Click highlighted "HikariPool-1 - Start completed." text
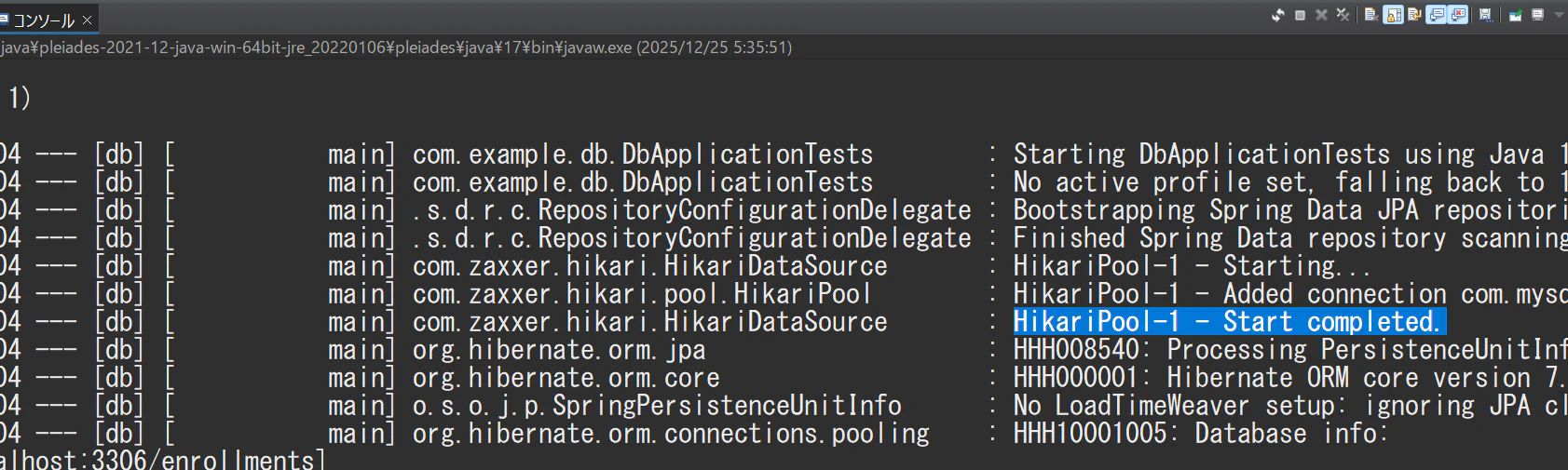1568x470 pixels. pyautogui.click(x=1228, y=322)
